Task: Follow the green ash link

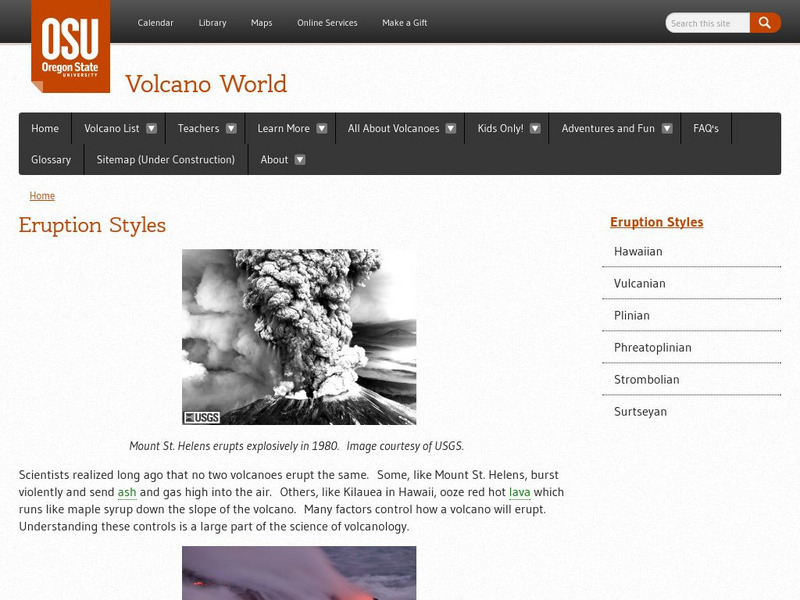Action: click(x=127, y=492)
